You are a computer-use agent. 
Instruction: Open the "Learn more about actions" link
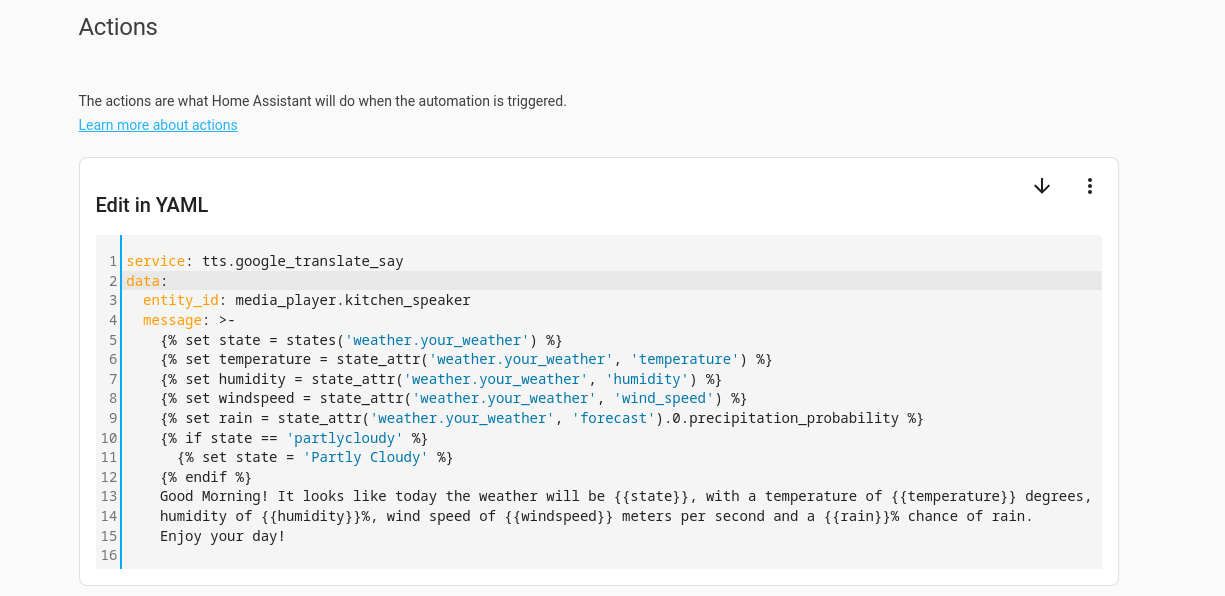pos(158,125)
